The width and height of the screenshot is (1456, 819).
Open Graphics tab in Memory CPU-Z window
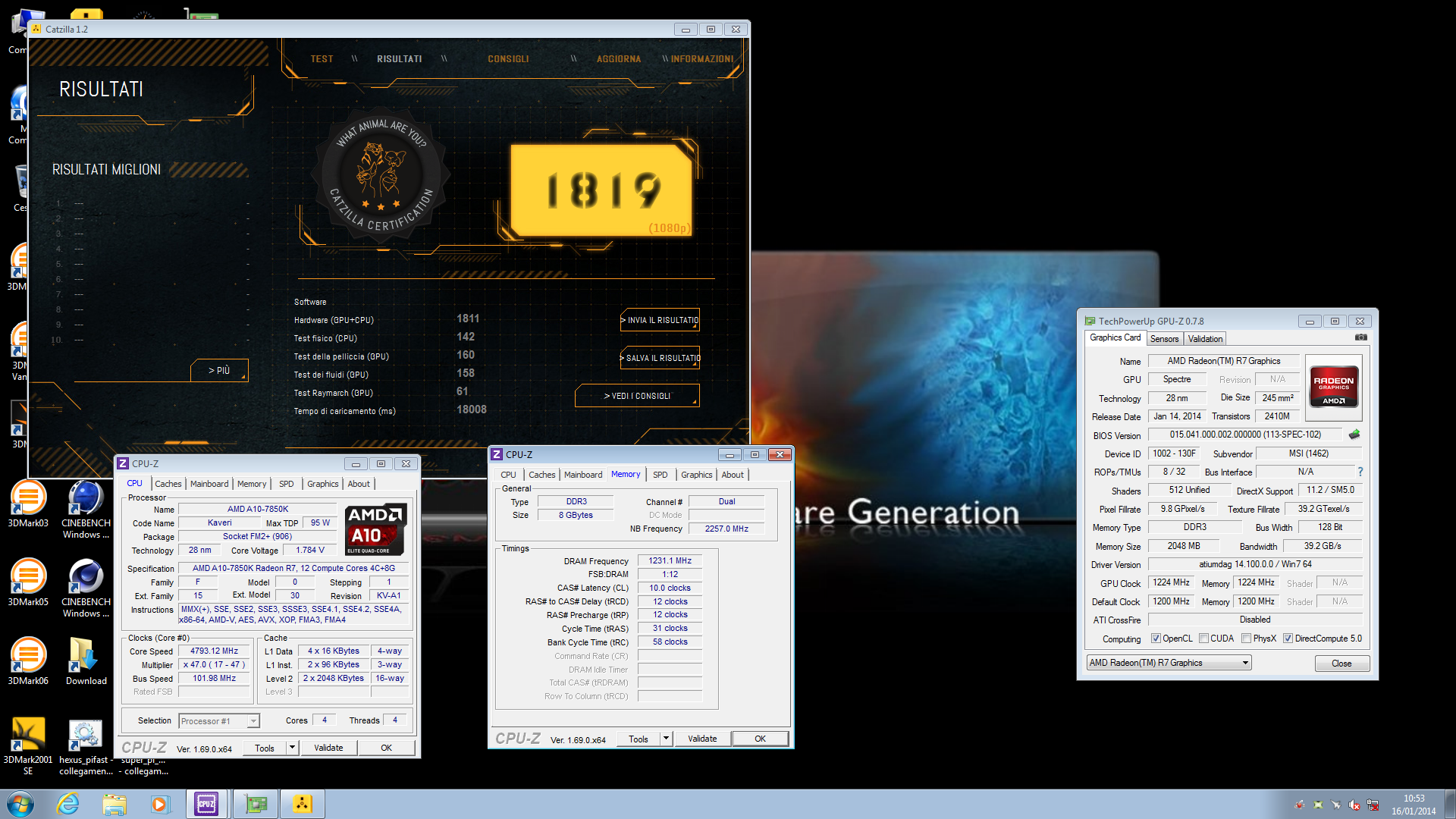(696, 475)
